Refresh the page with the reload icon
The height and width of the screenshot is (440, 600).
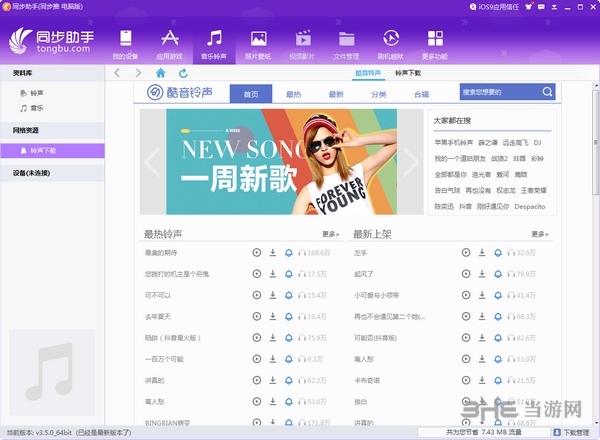pyautogui.click(x=183, y=73)
